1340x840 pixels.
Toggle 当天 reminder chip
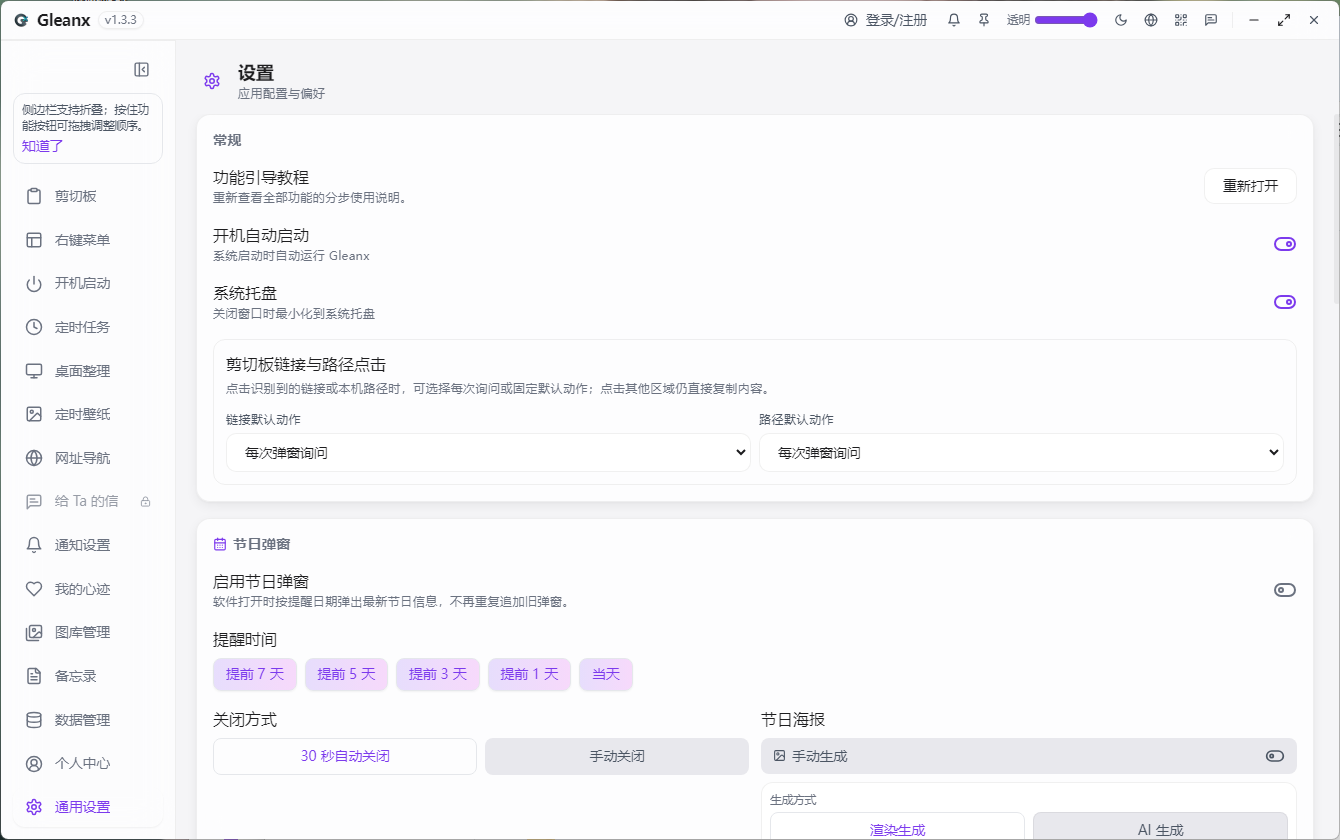pyautogui.click(x=606, y=674)
